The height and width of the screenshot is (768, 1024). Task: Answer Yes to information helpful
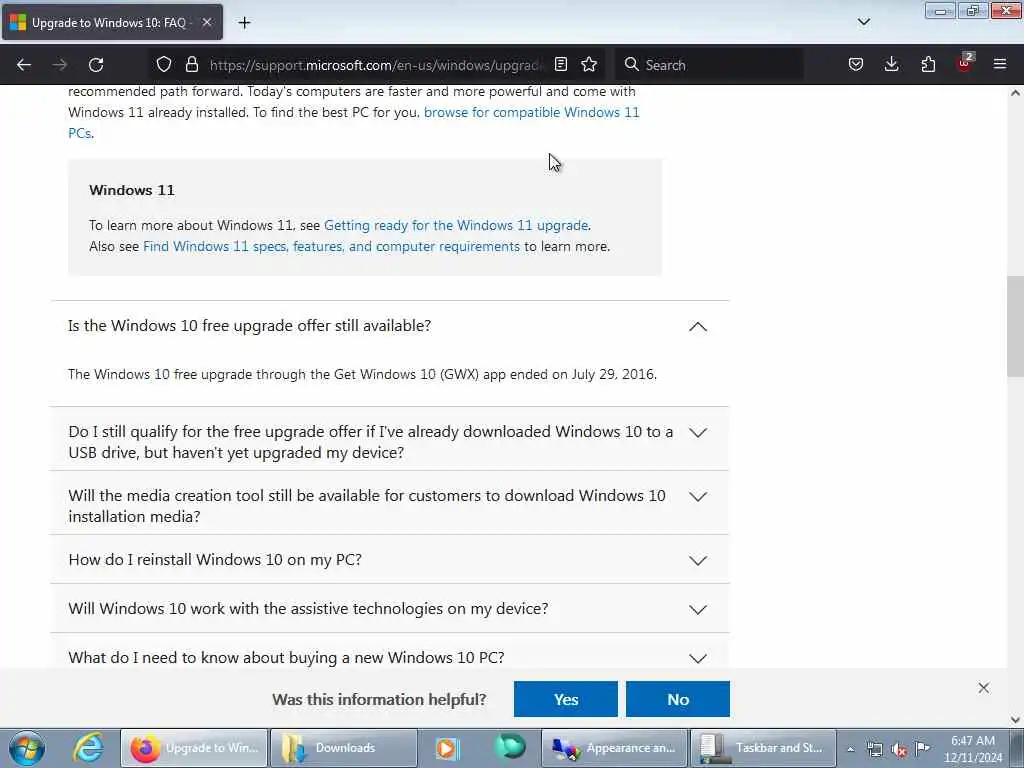coord(566,699)
